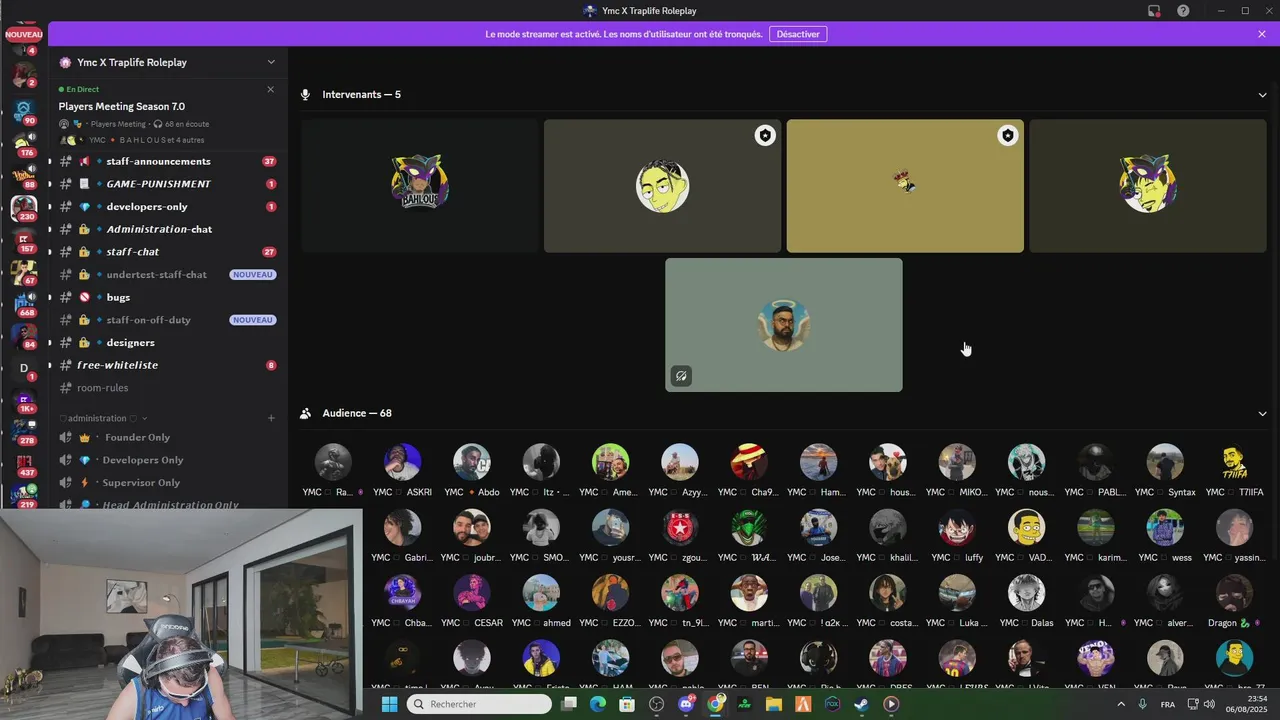Select the bearded speaker tile with angel halo
The width and height of the screenshot is (1280, 720).
coord(784,325)
